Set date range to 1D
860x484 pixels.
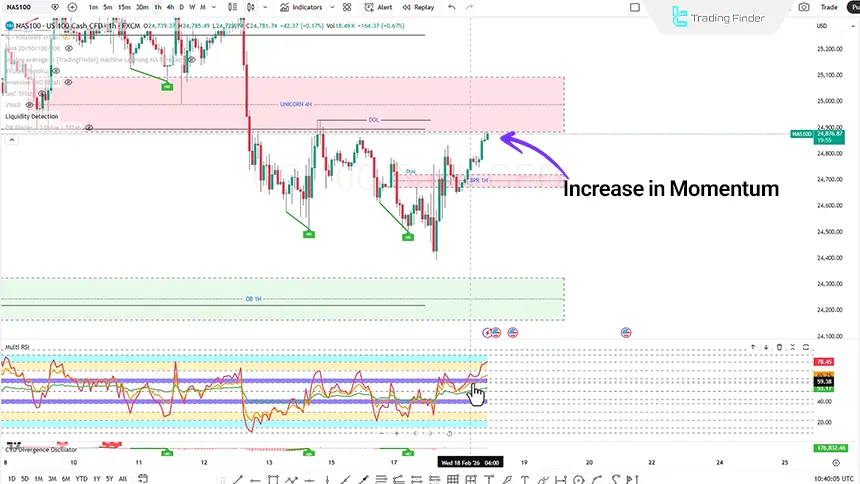[12, 479]
